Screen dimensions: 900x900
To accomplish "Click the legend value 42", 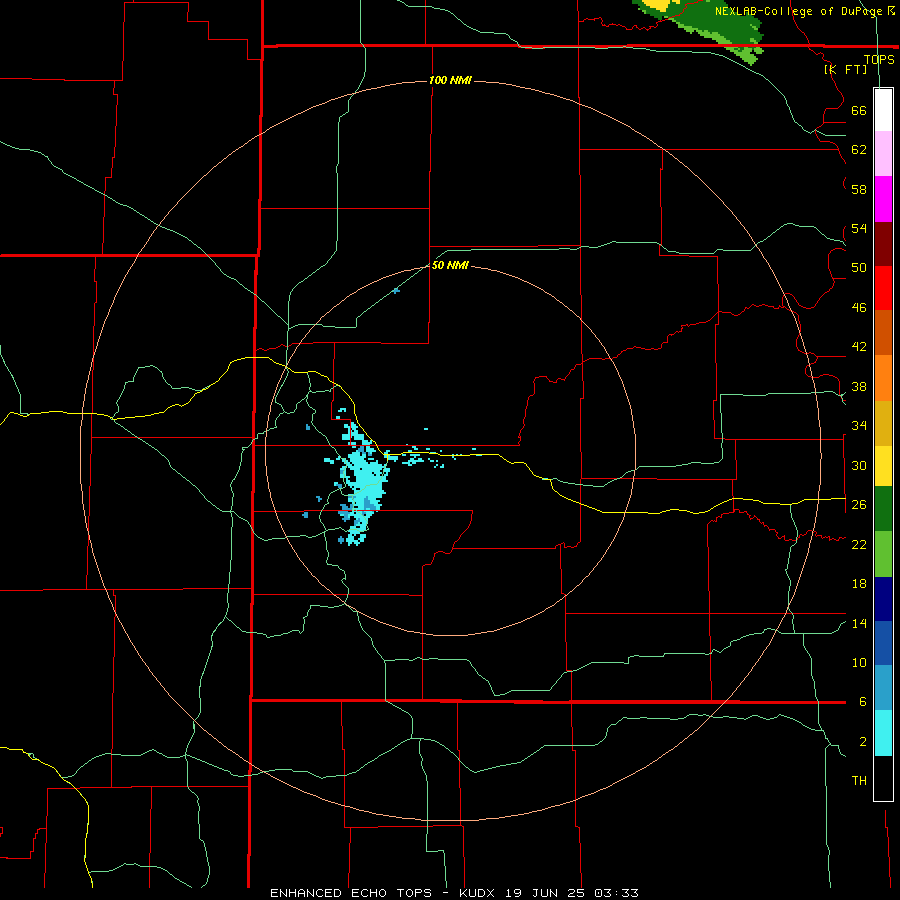I will tap(859, 347).
